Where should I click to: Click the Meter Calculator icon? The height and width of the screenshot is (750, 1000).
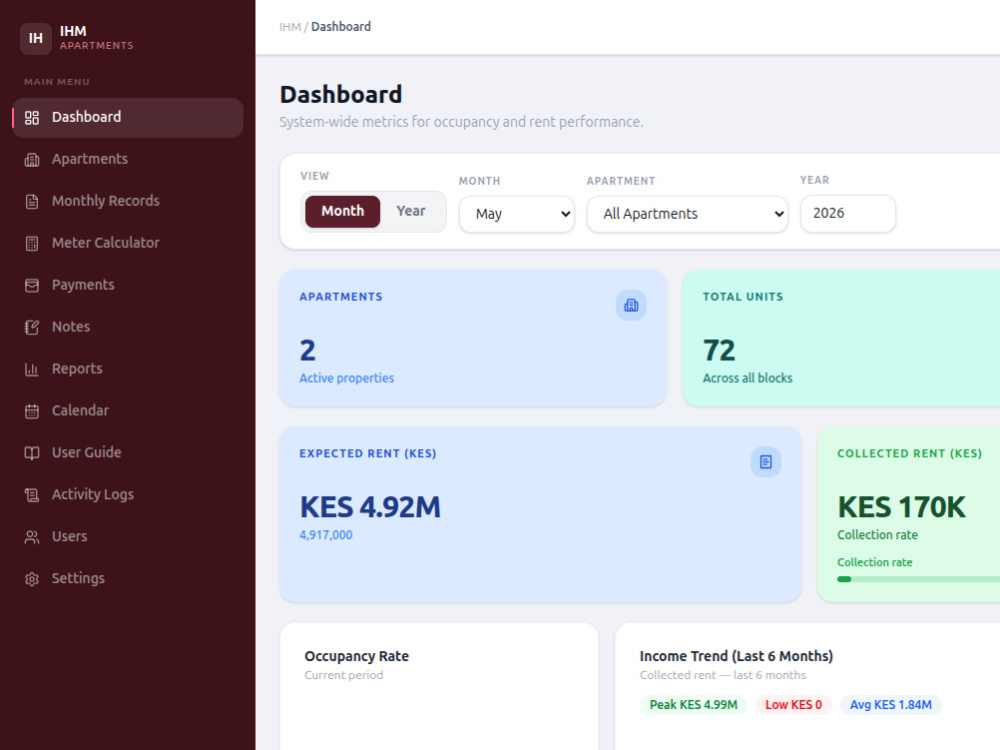[32, 244]
